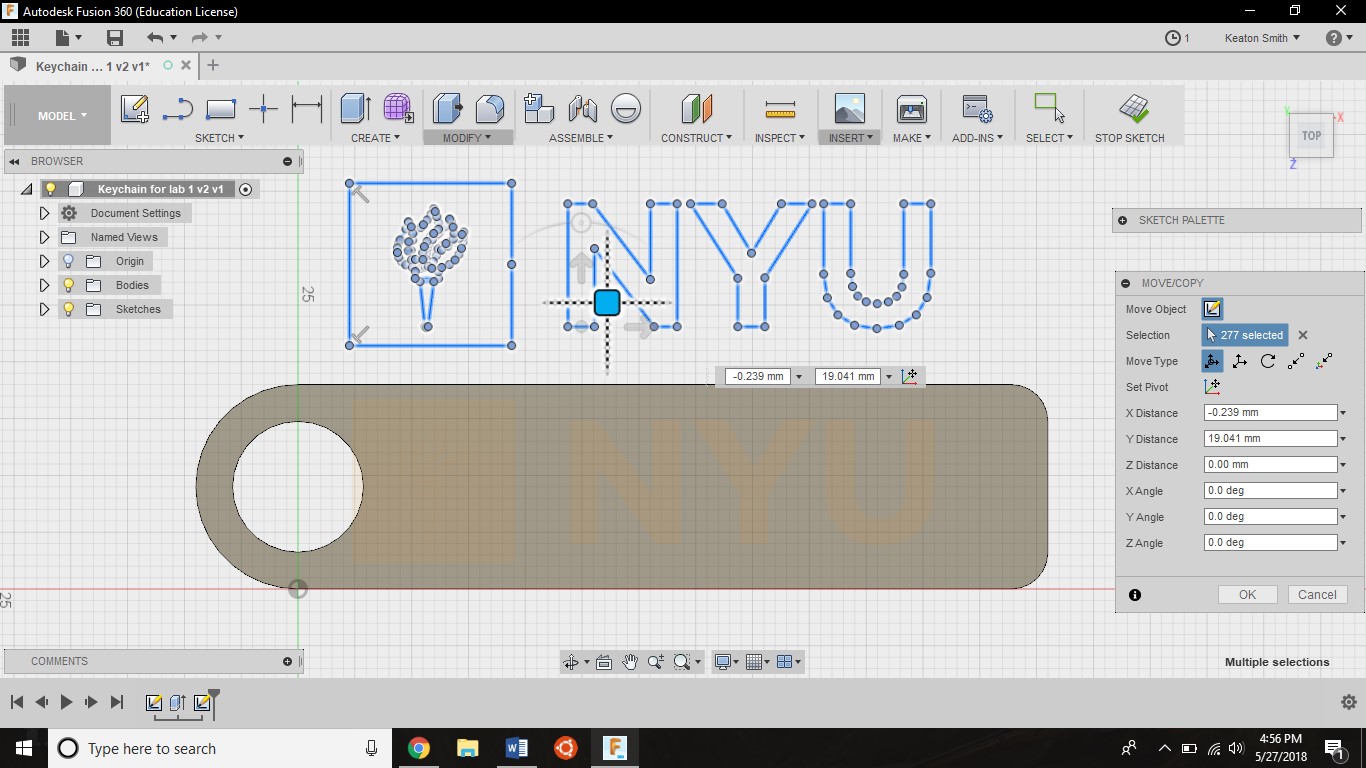Image resolution: width=1366 pixels, height=768 pixels.
Task: Expand the Document Settings node
Action: pos(44,213)
